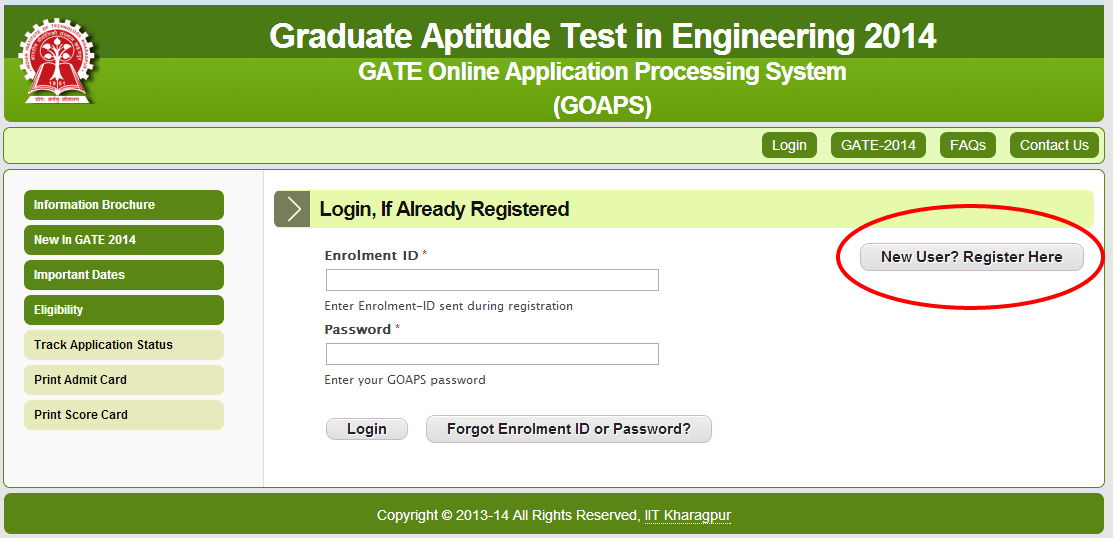Image resolution: width=1113 pixels, height=538 pixels.
Task: Click 'Graduate Aptitude Test in Engineering 2014' title
Action: pyautogui.click(x=603, y=35)
